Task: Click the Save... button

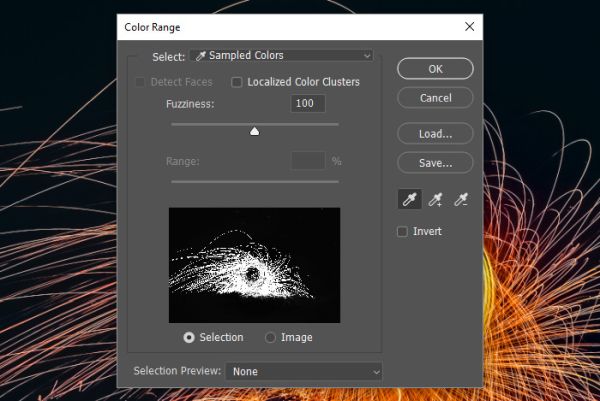Action: [x=435, y=163]
